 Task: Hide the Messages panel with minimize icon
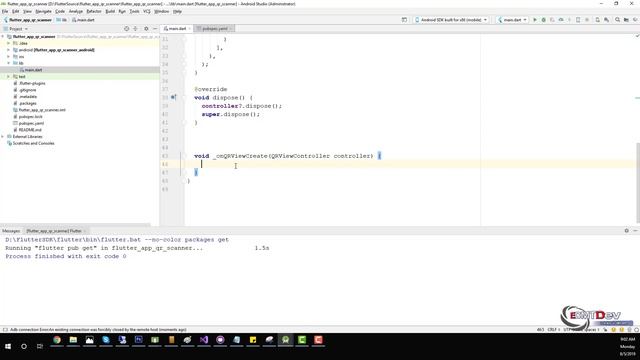(x=636, y=231)
